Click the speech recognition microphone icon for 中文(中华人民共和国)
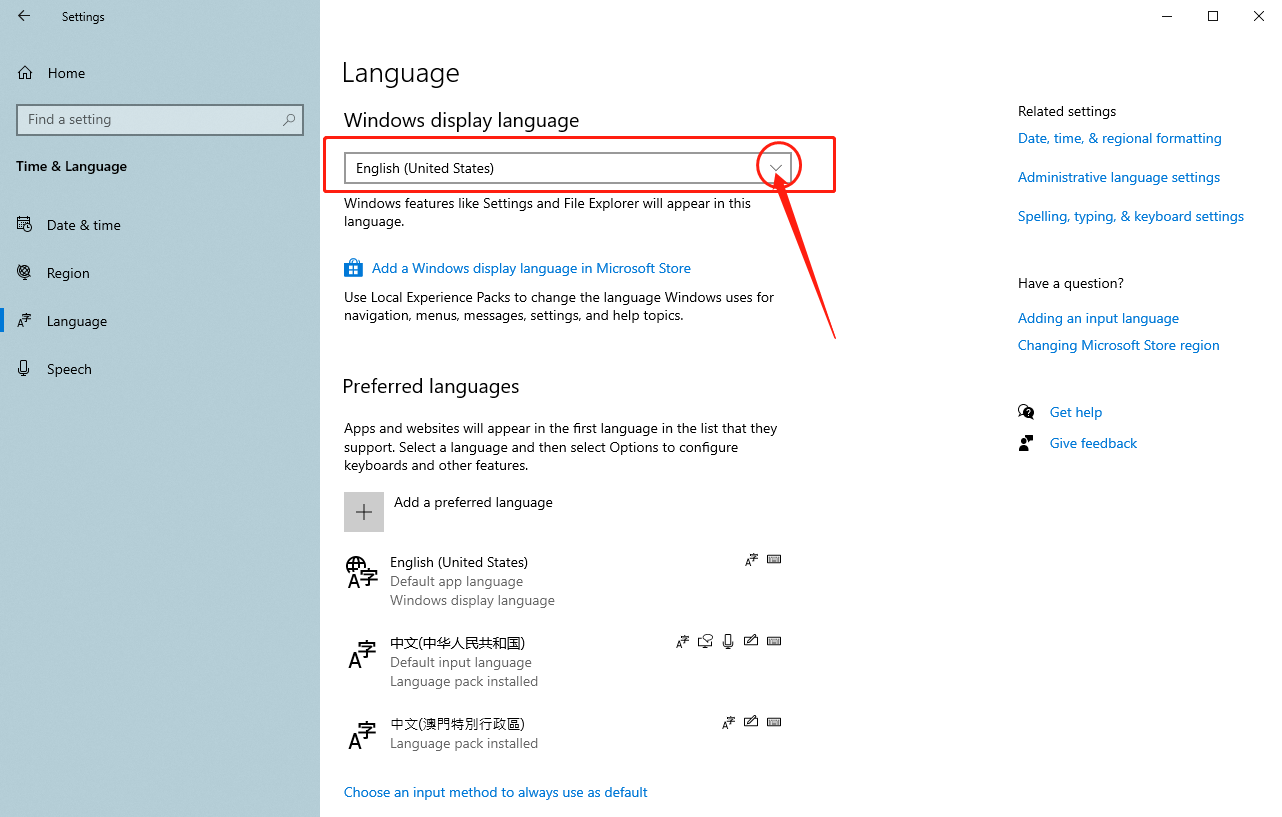This screenshot has height=817, width=1282. pos(728,641)
